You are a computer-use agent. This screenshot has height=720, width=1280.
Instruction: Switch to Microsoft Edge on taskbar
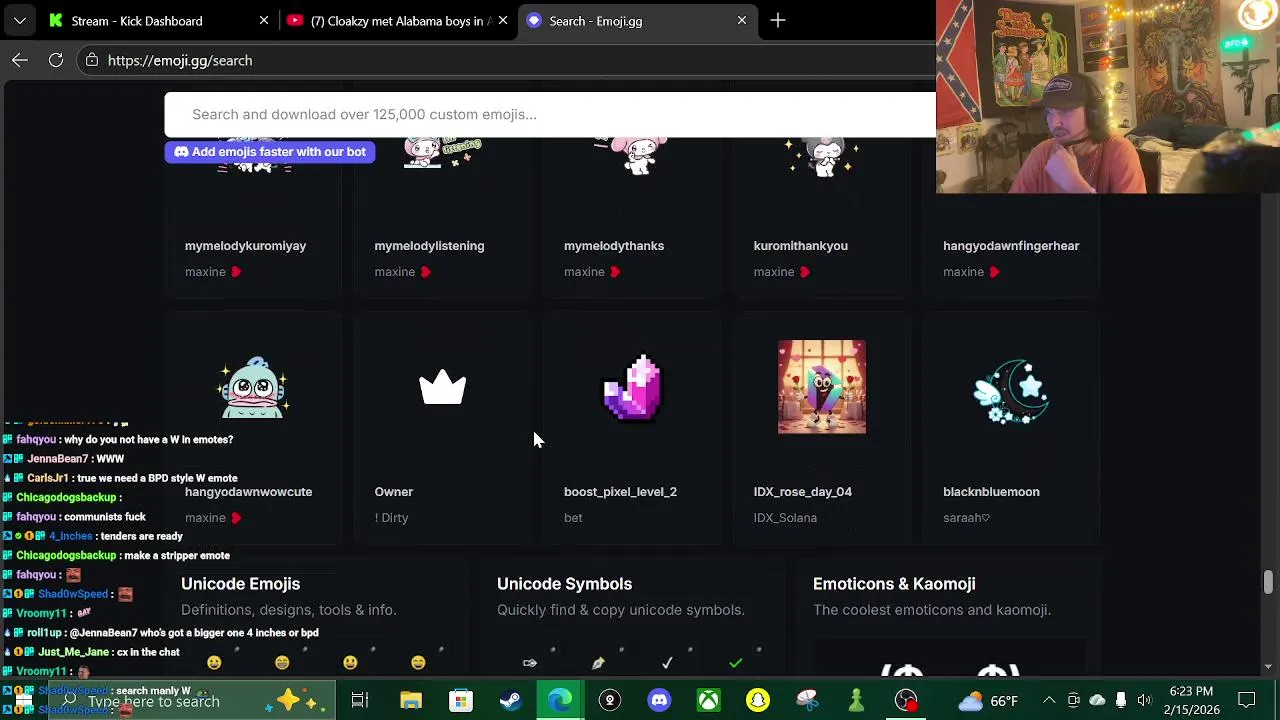[x=560, y=700]
